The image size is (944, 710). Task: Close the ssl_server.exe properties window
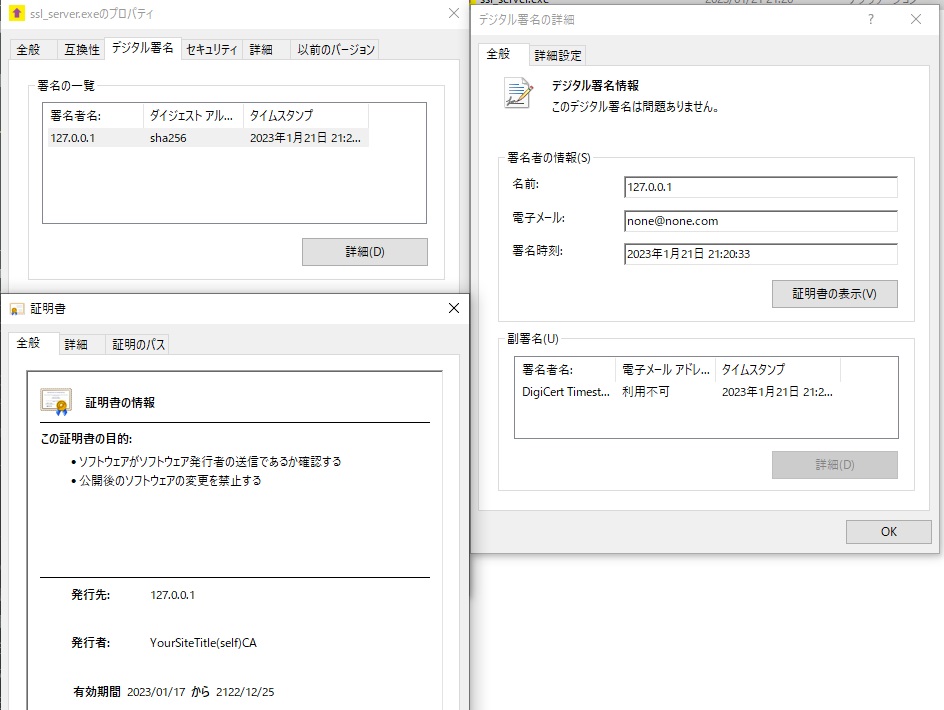(454, 13)
